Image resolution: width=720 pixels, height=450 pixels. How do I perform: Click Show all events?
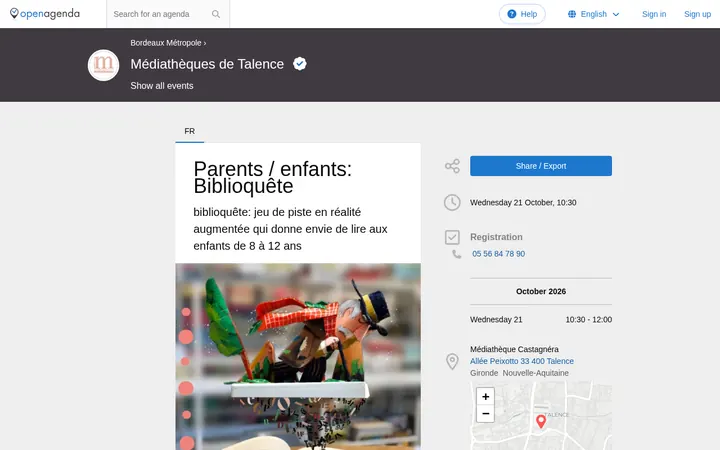[x=162, y=86]
